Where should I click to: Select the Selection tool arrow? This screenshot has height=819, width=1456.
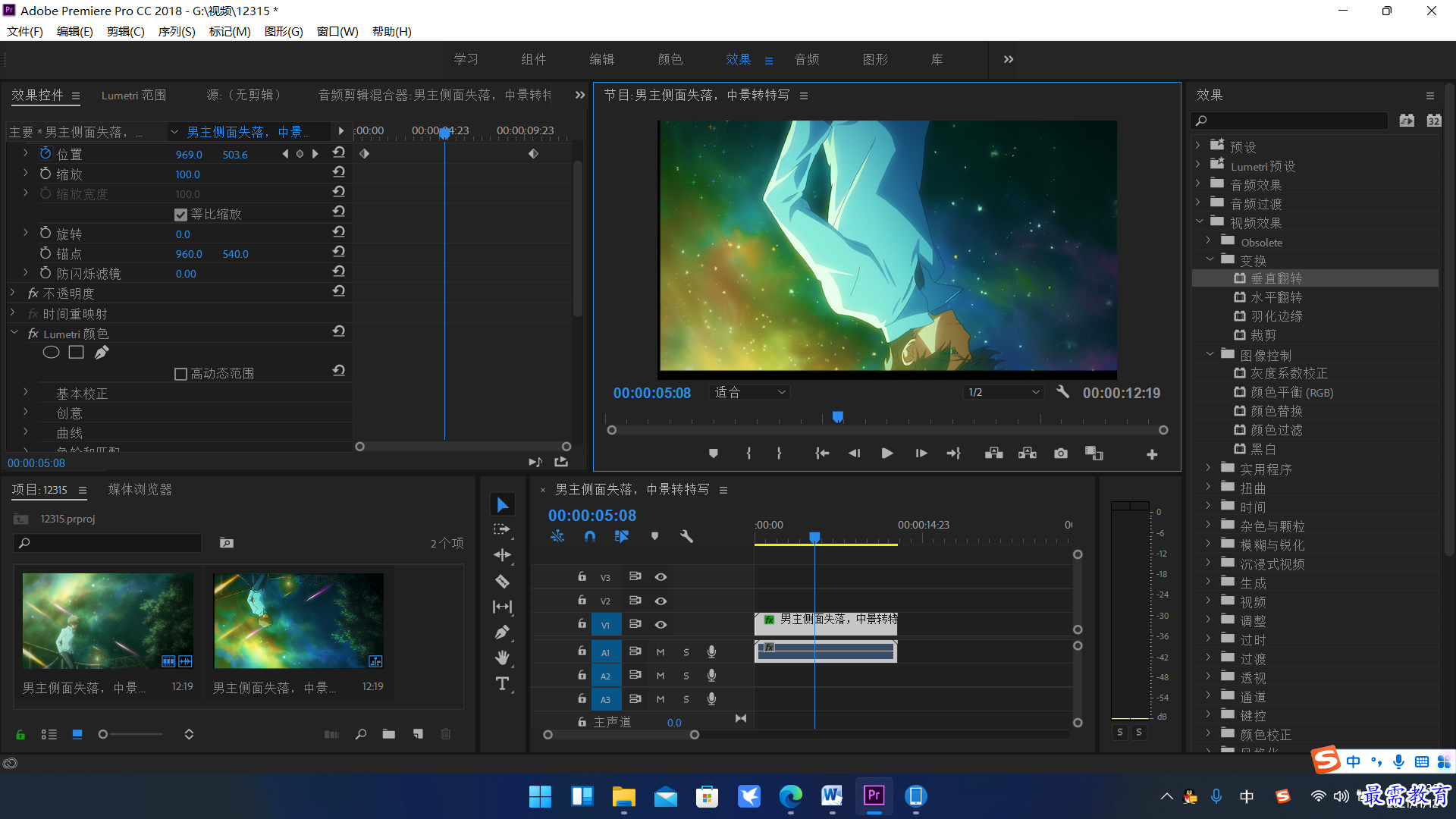tap(502, 505)
